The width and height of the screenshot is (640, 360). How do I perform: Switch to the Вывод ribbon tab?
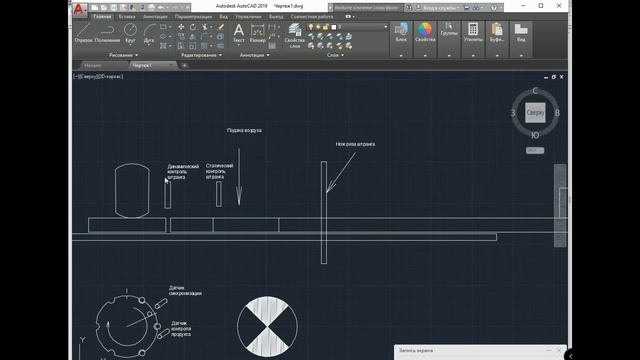click(x=276, y=17)
